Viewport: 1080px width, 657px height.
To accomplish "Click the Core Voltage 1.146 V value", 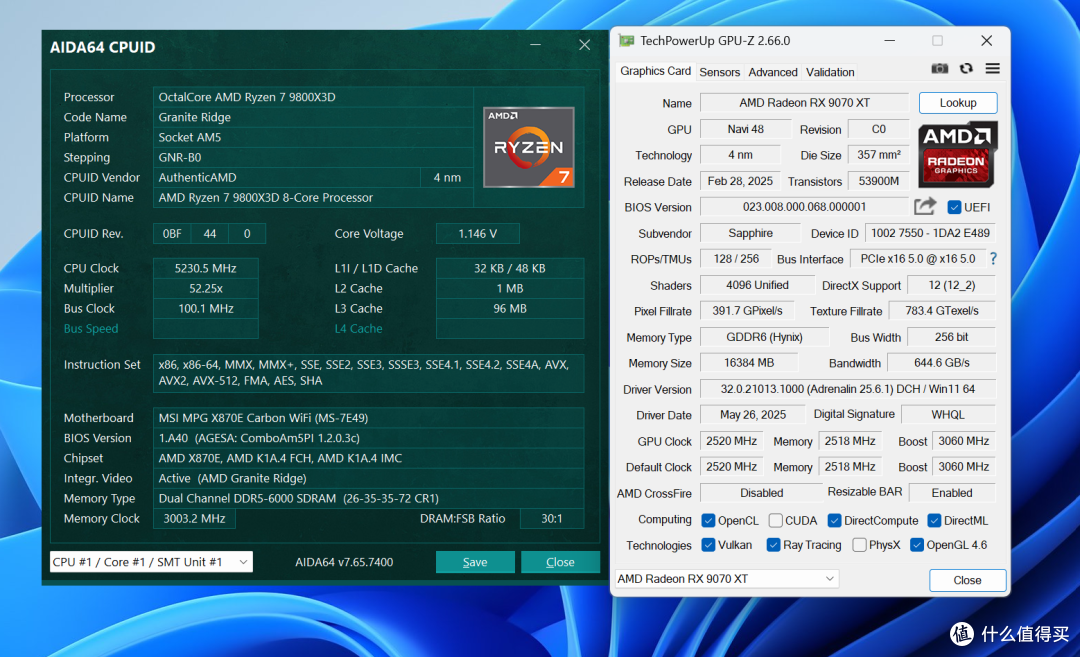I will point(477,234).
